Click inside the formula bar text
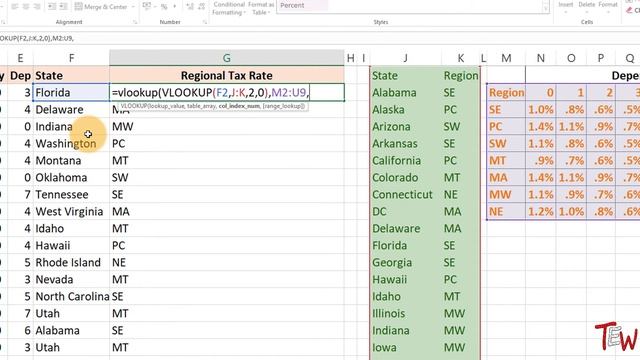The height and width of the screenshot is (360, 640). click(x=37, y=38)
